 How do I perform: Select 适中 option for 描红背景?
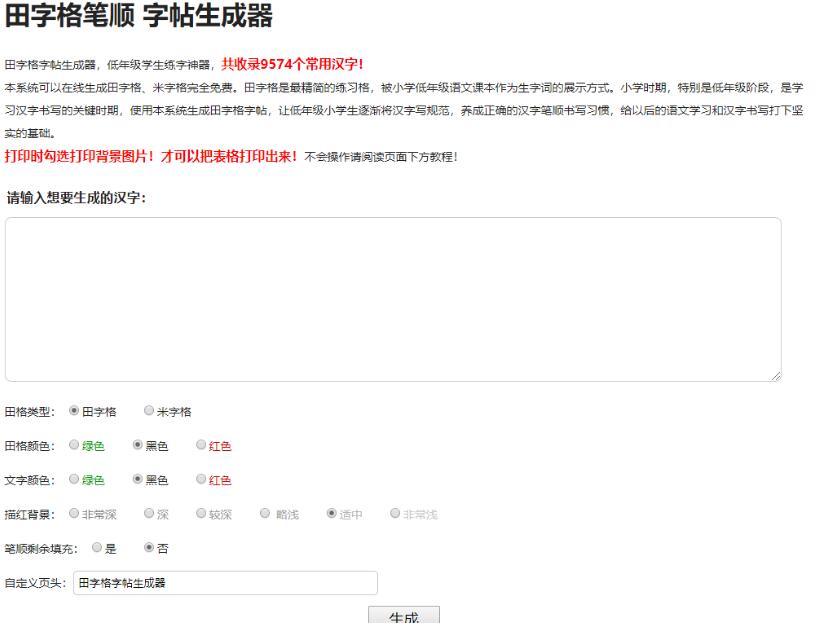(331, 514)
